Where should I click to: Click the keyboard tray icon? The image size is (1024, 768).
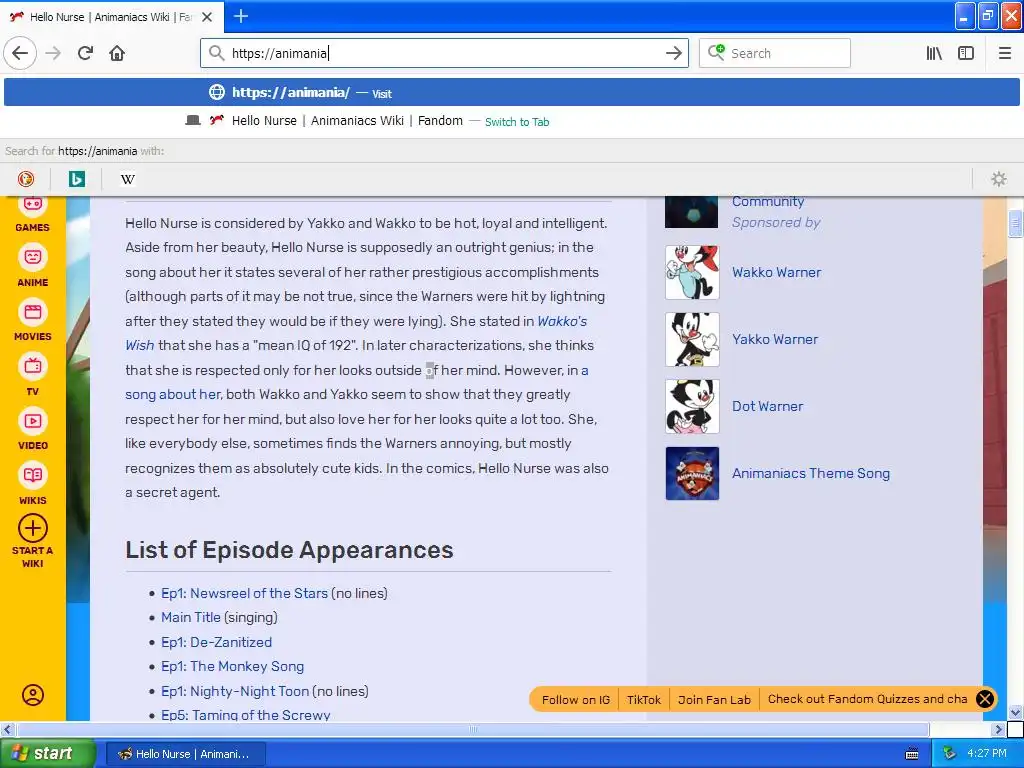912,754
